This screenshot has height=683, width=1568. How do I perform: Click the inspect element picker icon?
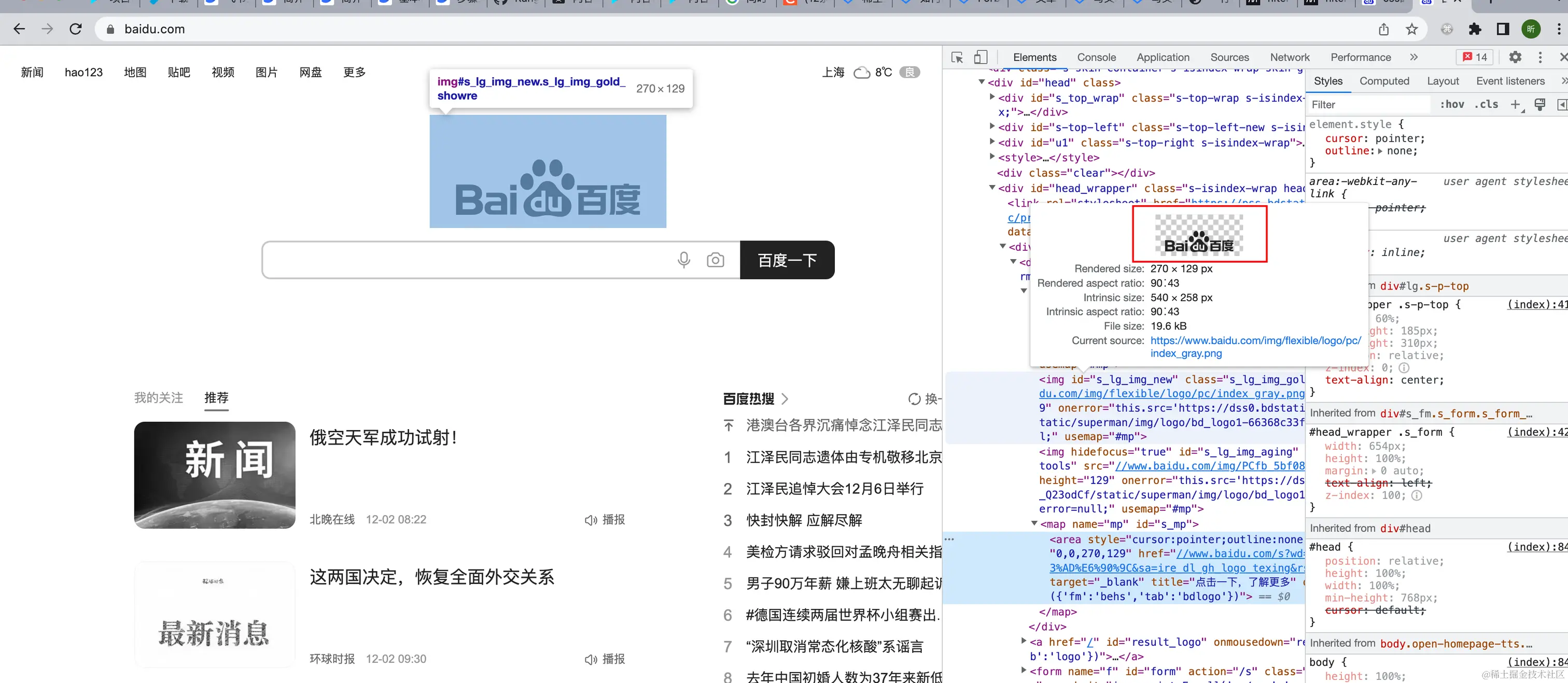(957, 57)
